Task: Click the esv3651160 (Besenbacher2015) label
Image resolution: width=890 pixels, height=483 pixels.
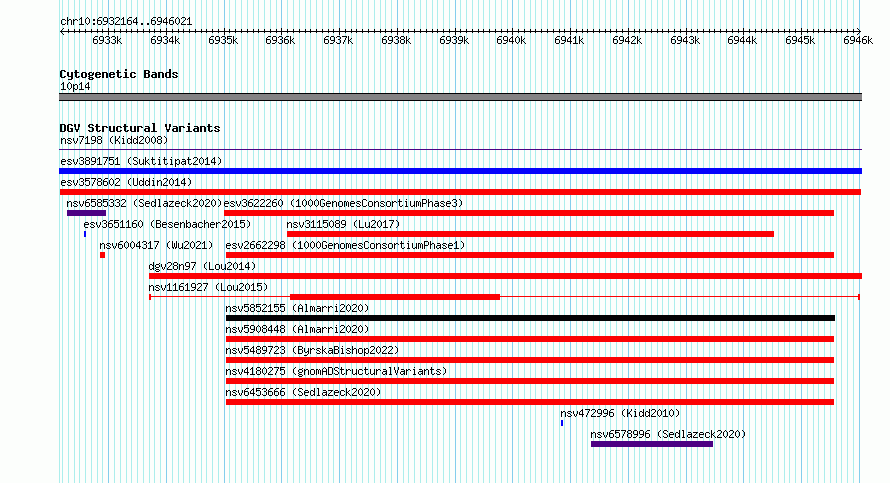Action: (167, 224)
